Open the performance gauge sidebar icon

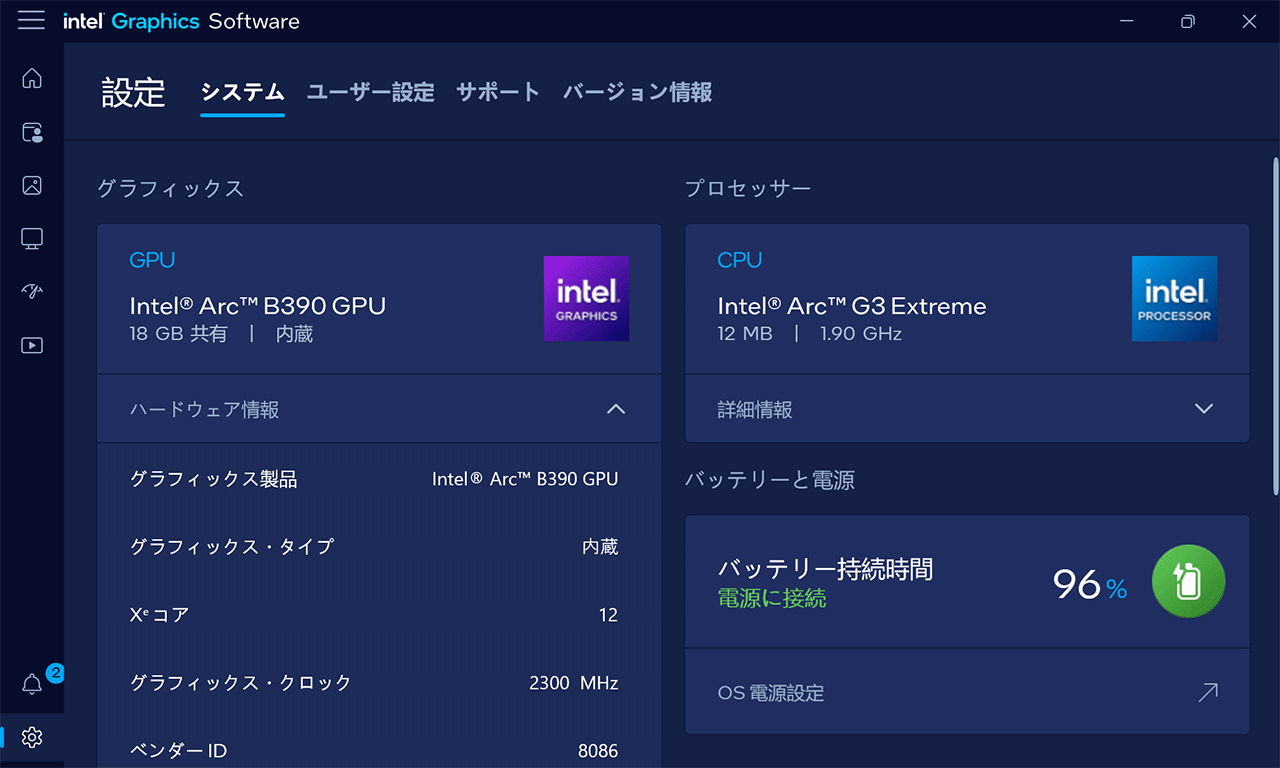point(32,291)
